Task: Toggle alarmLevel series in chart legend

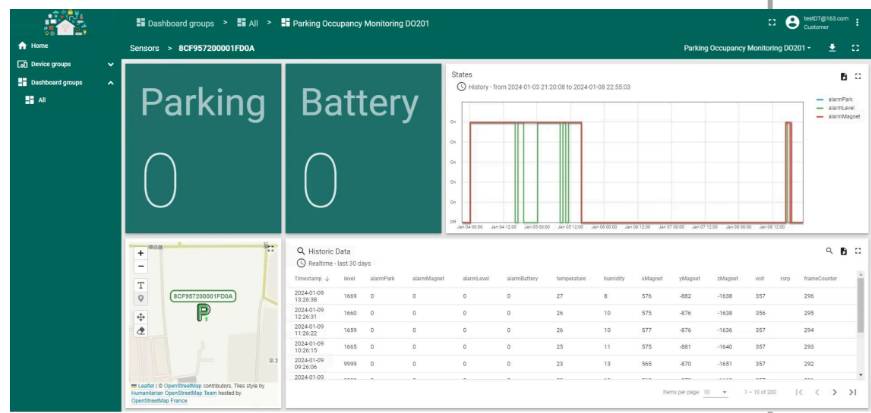Action: (x=838, y=108)
